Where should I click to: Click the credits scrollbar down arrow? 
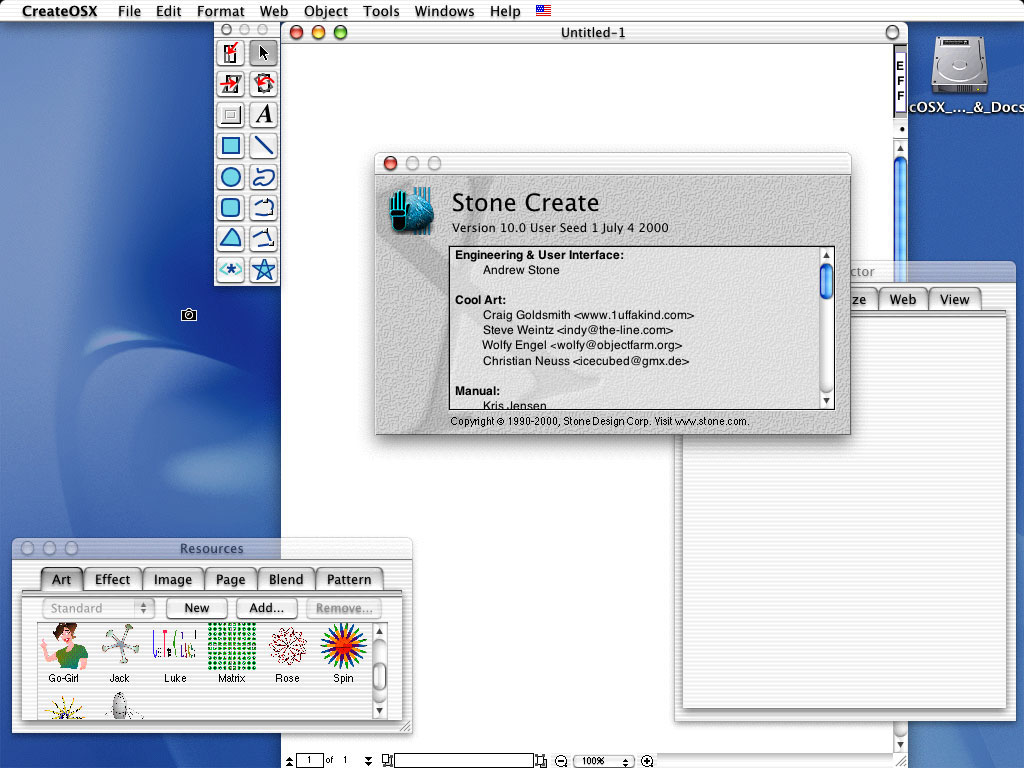click(x=826, y=401)
